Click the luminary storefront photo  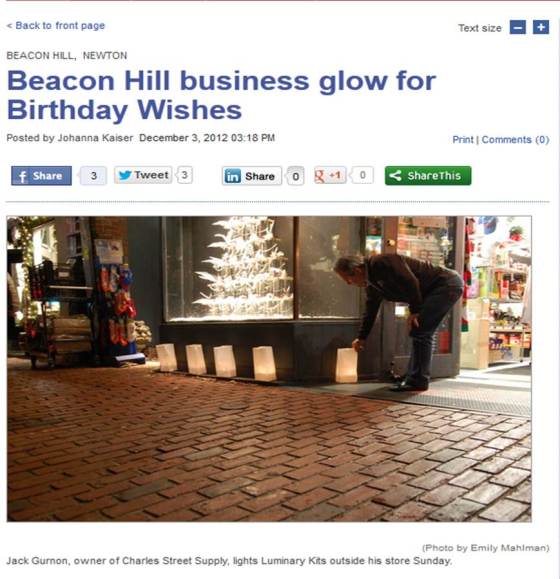(x=269, y=369)
